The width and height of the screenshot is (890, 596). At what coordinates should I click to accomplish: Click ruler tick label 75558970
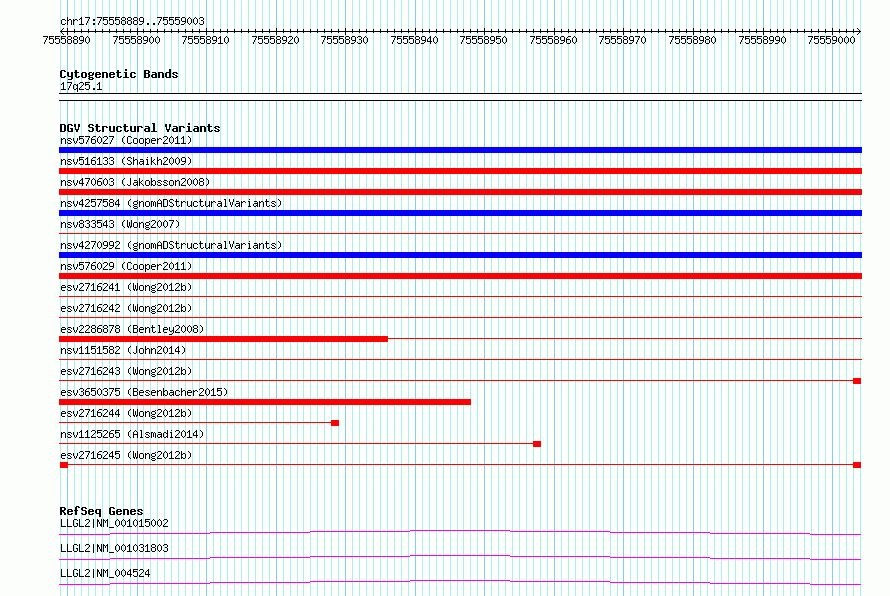pos(623,40)
